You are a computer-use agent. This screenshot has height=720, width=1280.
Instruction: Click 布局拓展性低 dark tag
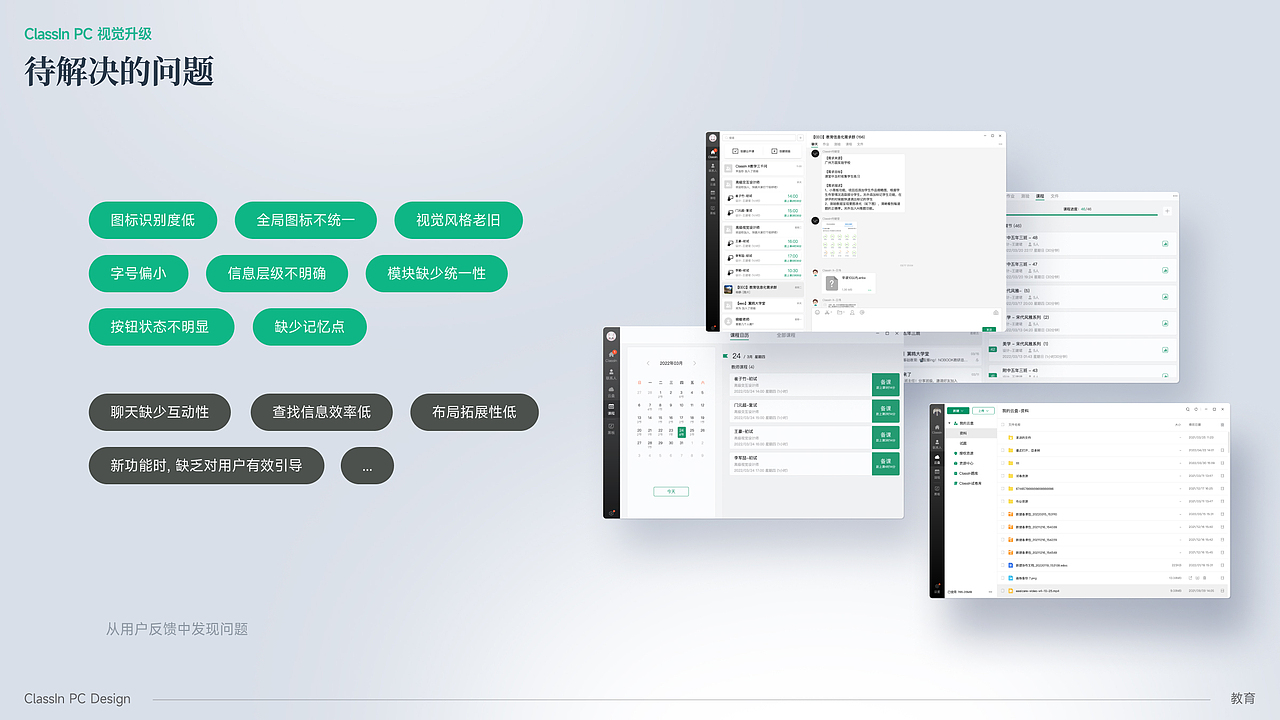tap(475, 412)
